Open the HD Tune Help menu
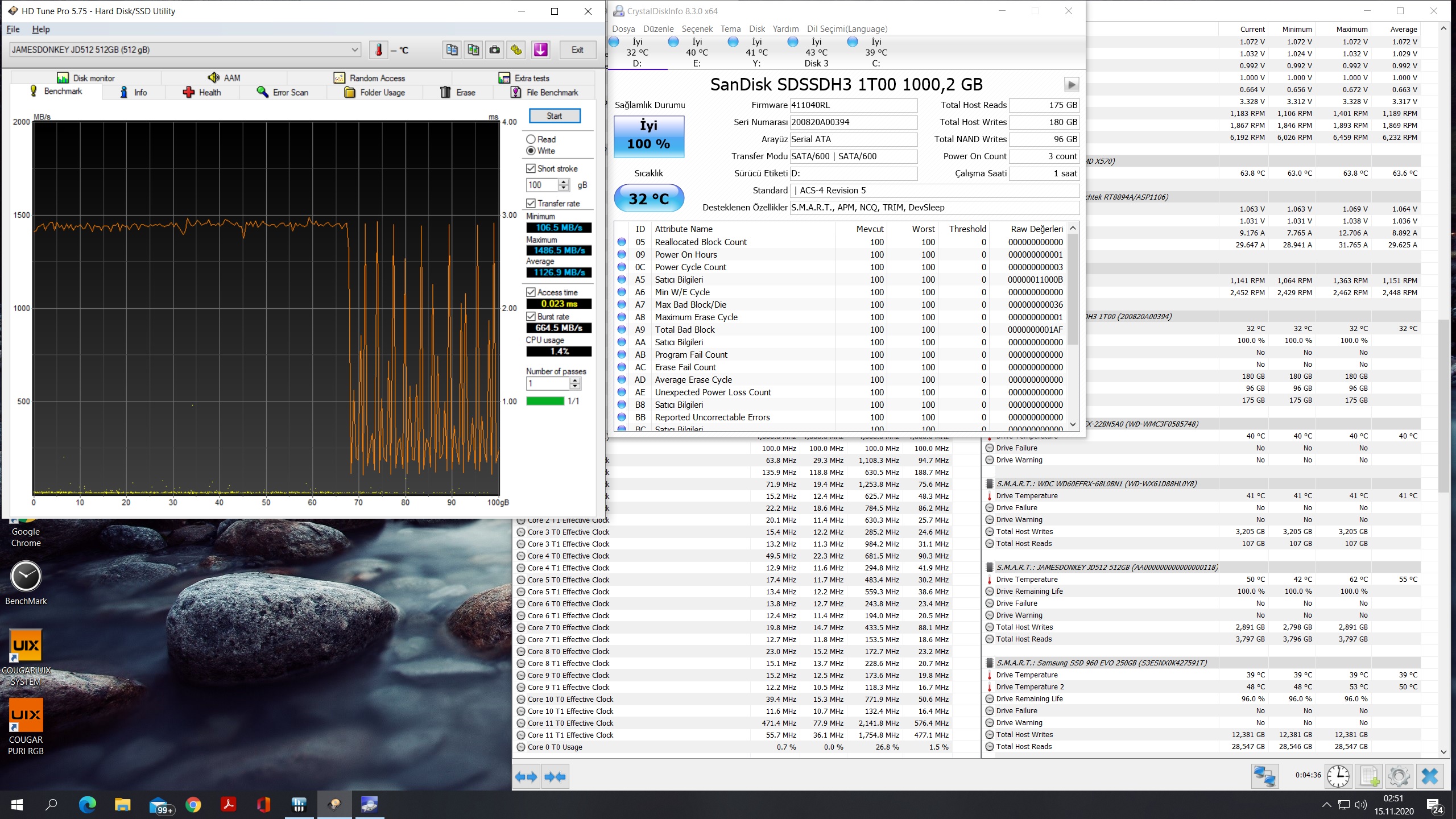 click(x=41, y=29)
